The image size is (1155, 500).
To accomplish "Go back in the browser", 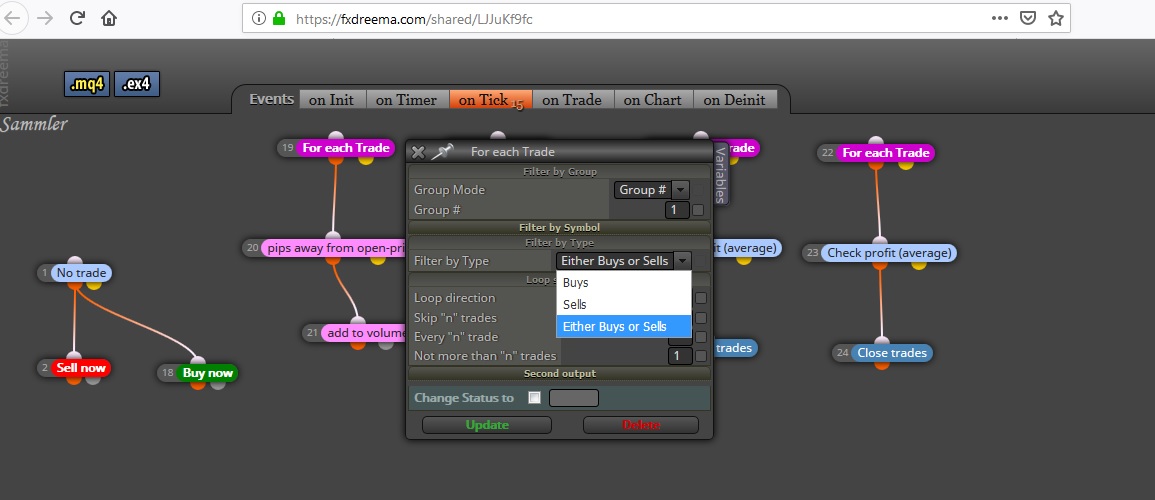I will (x=13, y=18).
